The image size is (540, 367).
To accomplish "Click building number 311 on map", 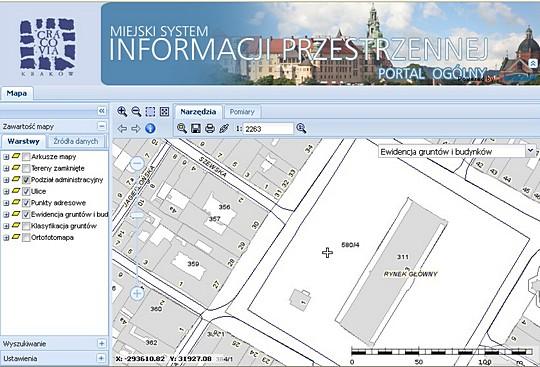I will [x=403, y=256].
